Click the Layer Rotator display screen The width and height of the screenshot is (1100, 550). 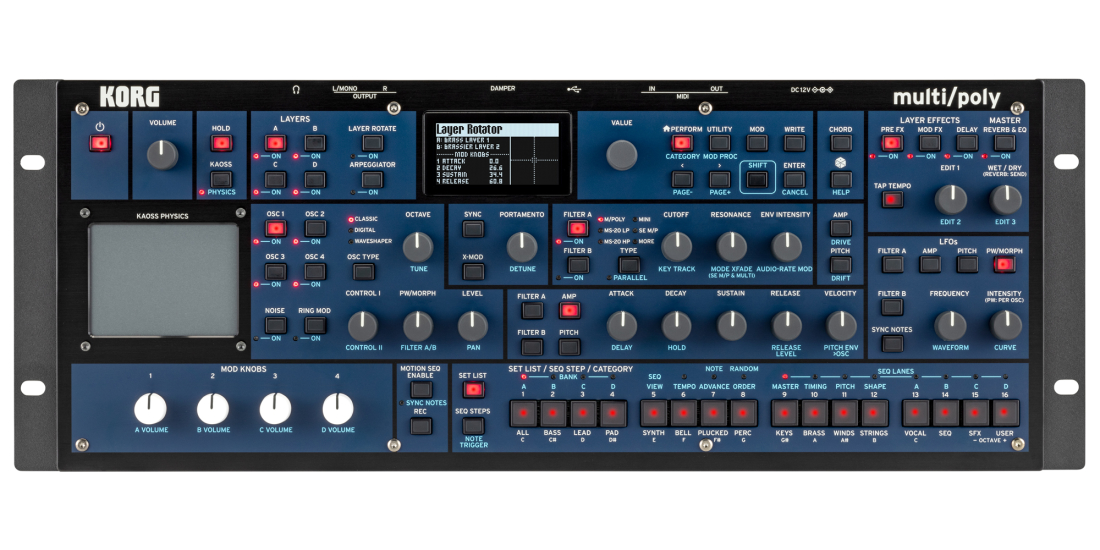click(497, 155)
